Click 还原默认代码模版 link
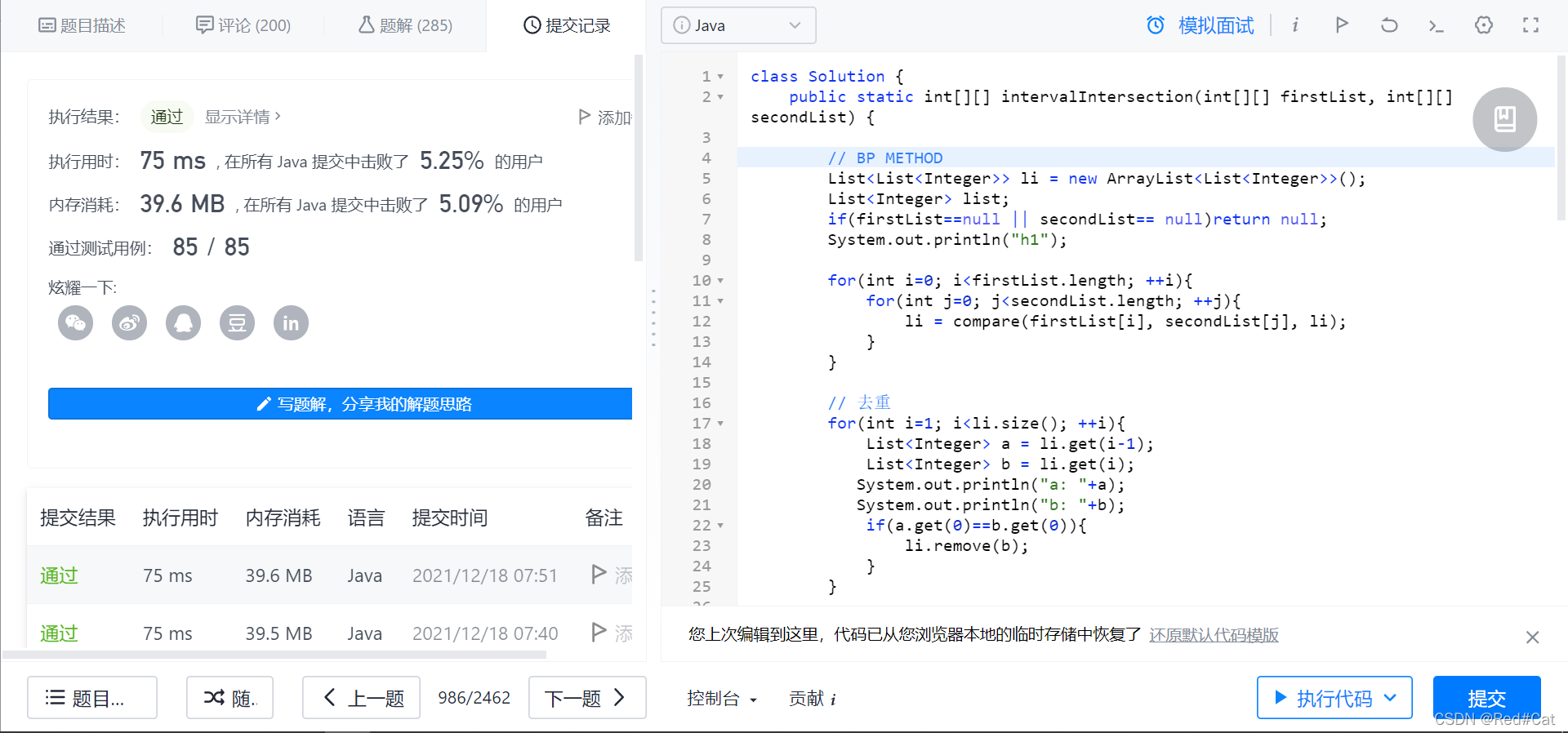The image size is (1568, 733). [1214, 634]
